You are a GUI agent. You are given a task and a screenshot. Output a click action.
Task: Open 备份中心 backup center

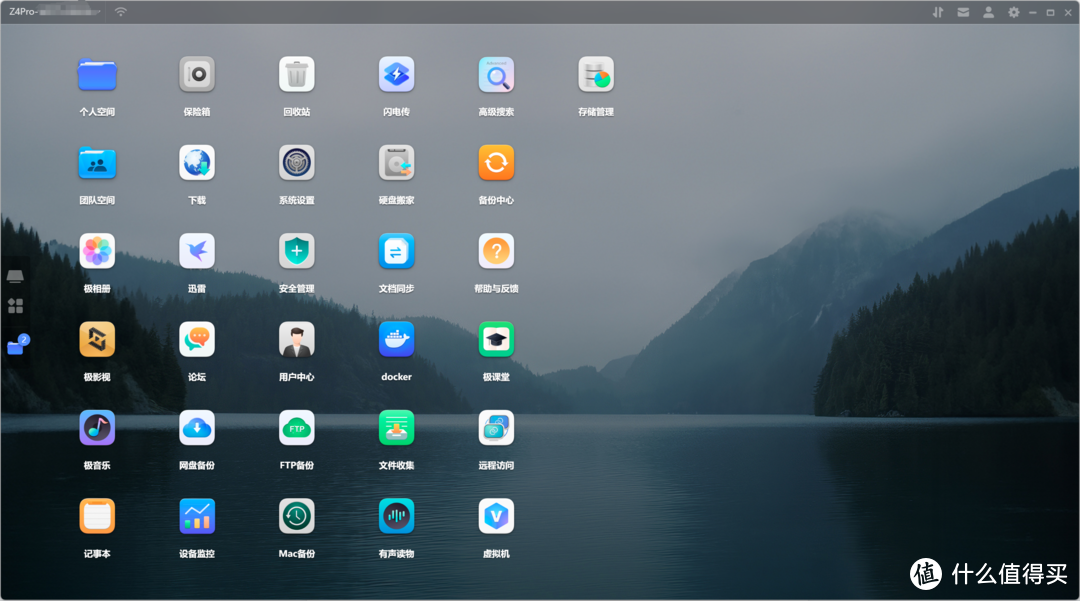[496, 163]
